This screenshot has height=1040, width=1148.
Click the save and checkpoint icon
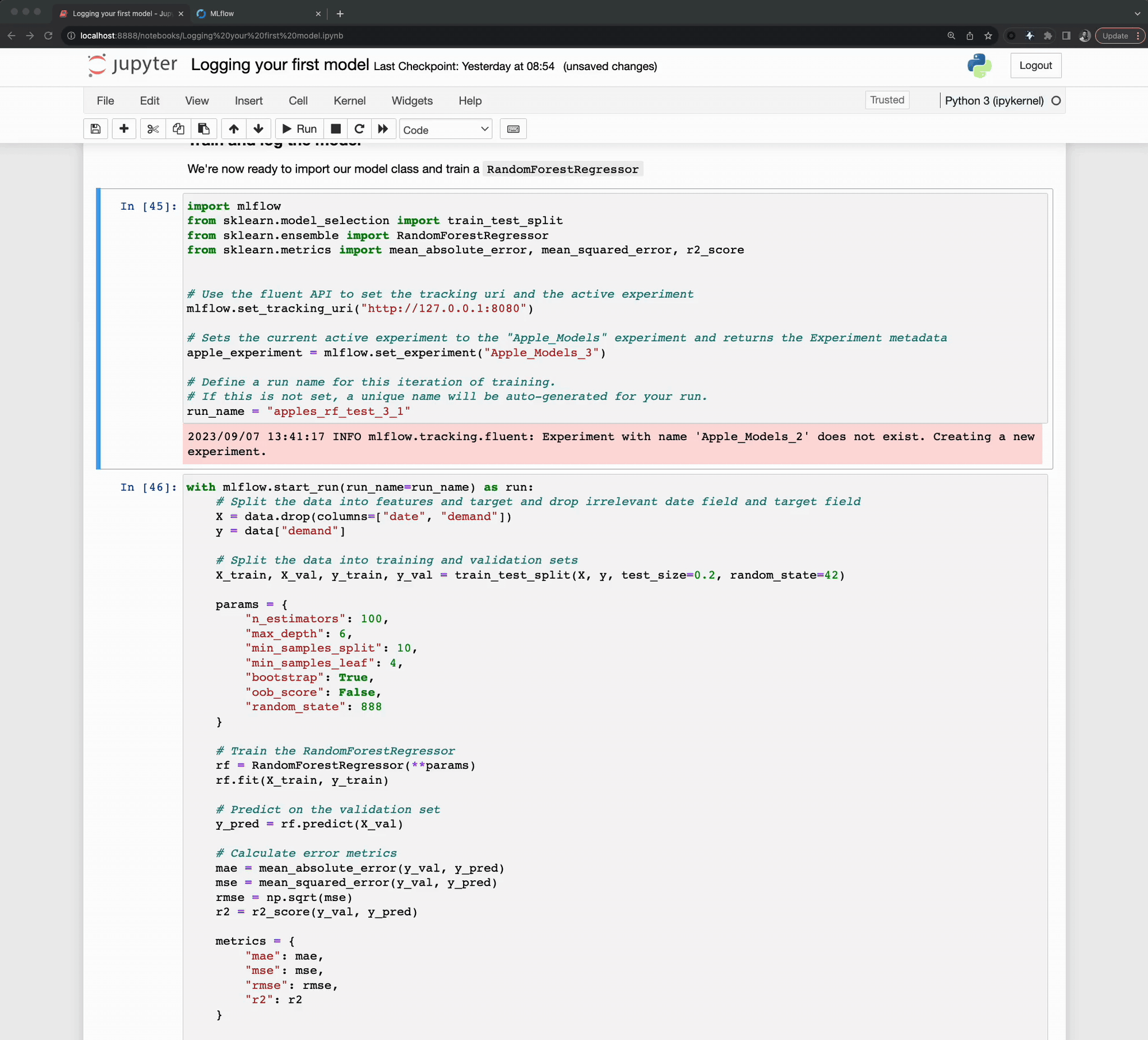click(96, 130)
